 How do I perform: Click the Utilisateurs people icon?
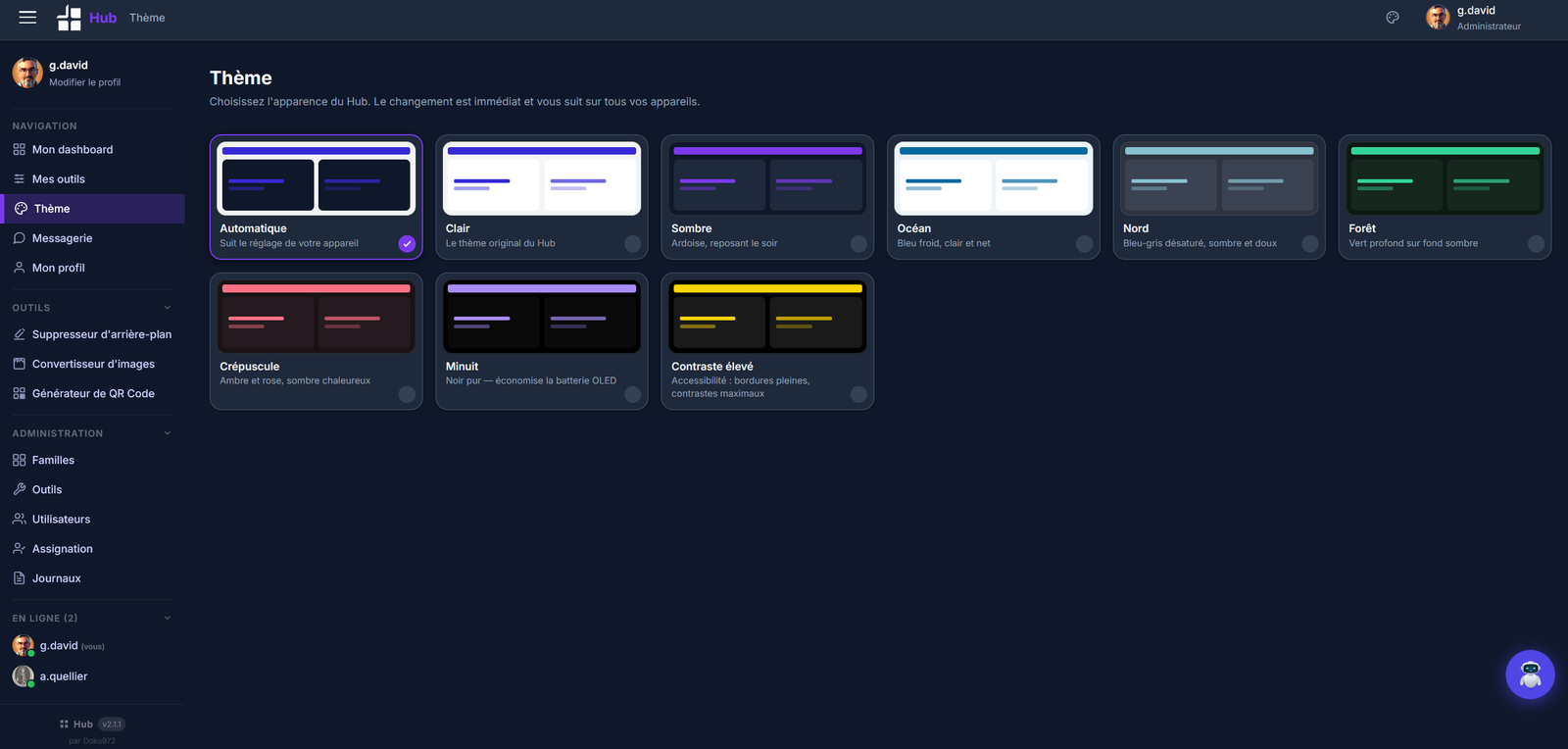(x=20, y=519)
